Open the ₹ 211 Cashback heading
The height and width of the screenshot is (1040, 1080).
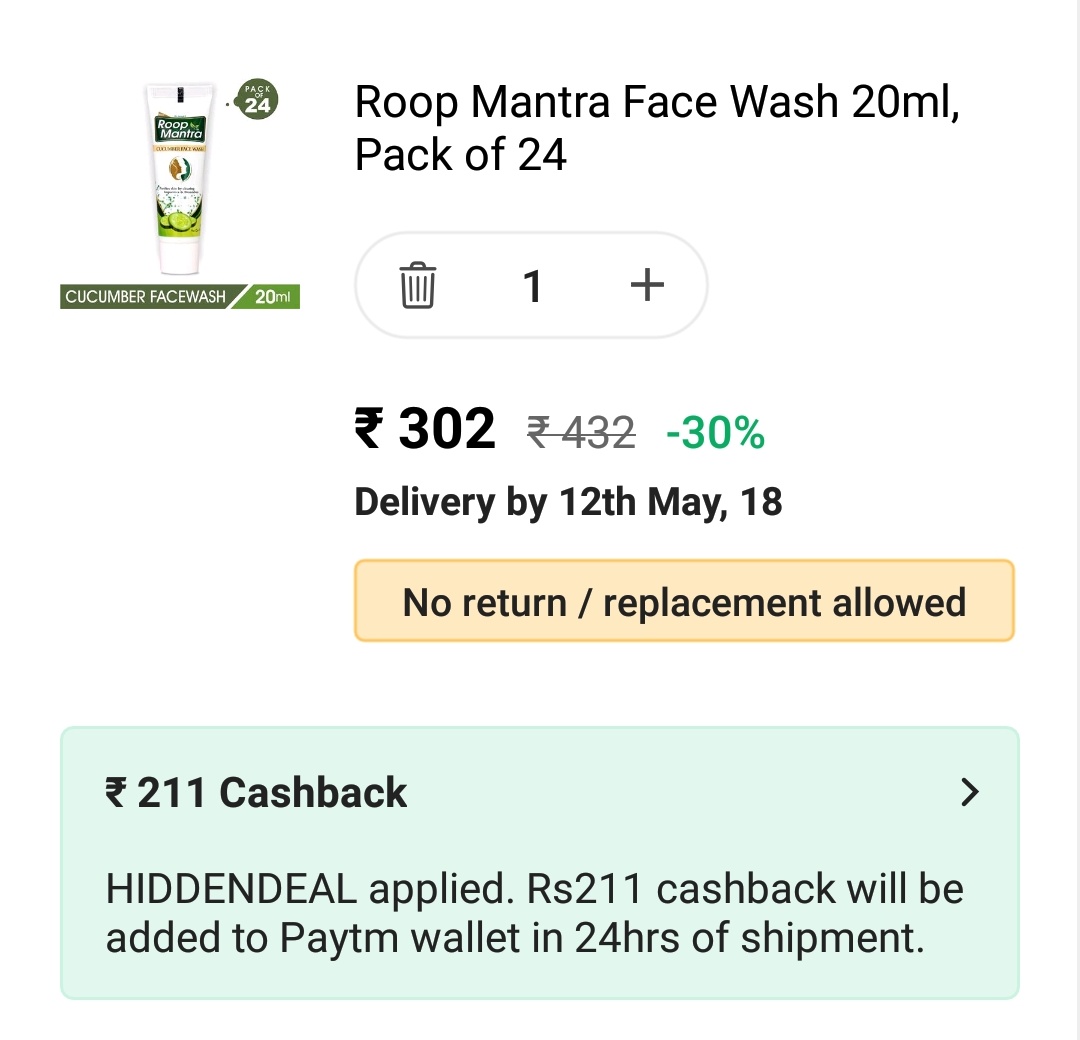[x=256, y=792]
